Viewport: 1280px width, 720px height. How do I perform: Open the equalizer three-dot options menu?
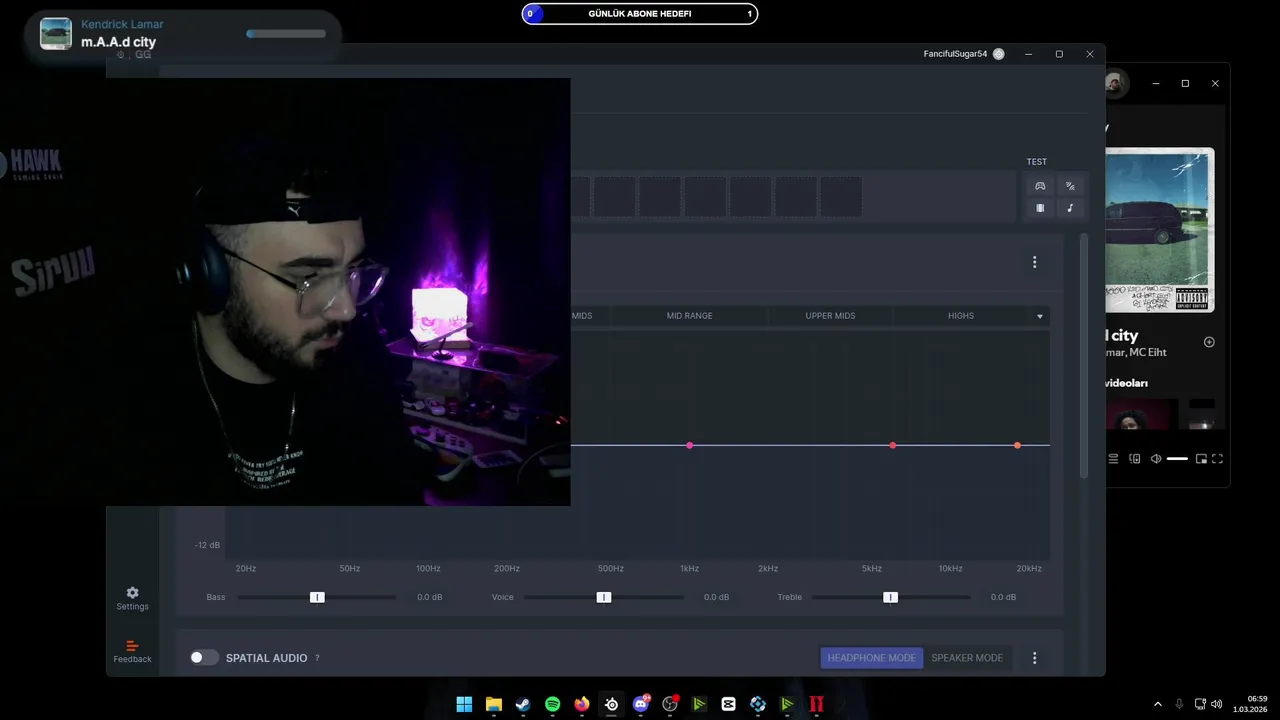1034,262
